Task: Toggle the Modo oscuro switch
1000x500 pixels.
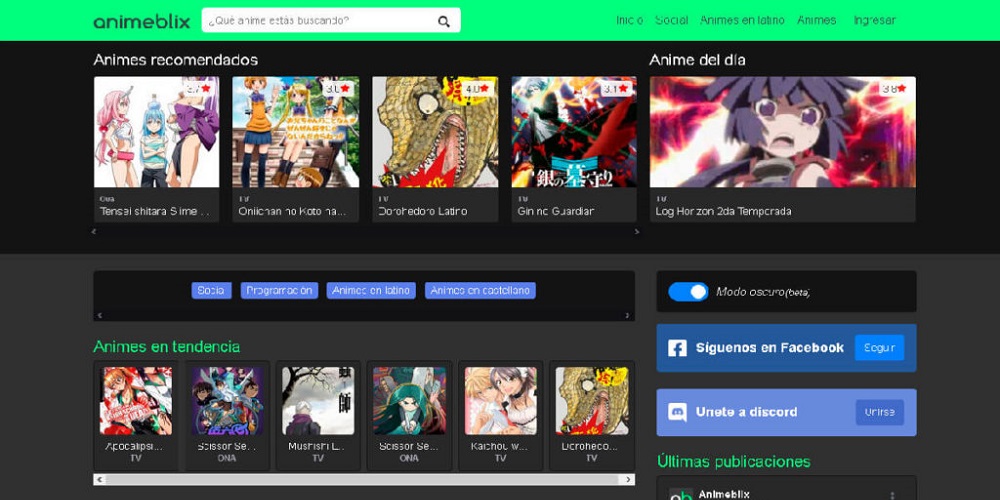Action: pyautogui.click(x=688, y=291)
